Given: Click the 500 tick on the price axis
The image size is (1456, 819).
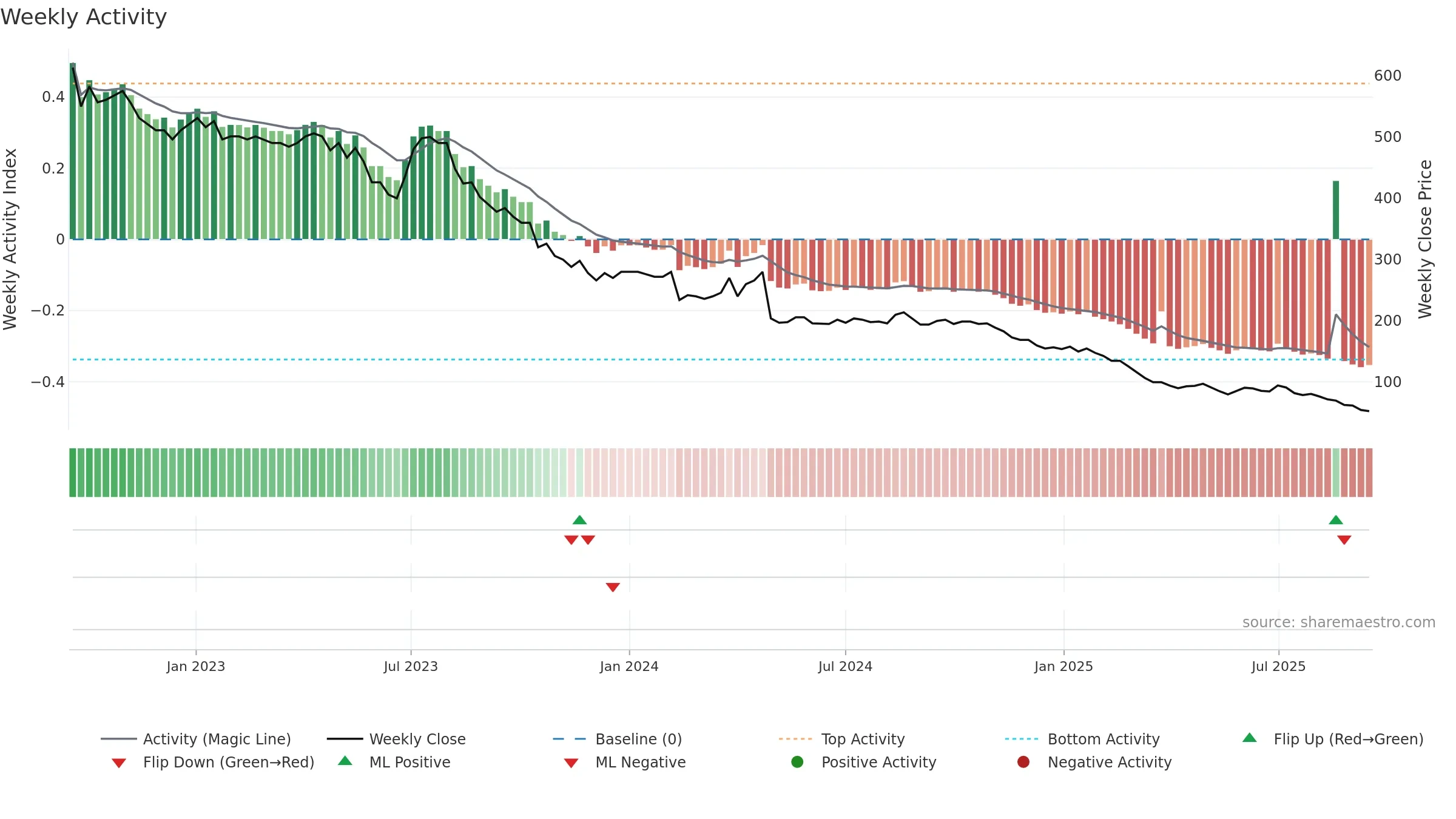Looking at the screenshot, I should [1387, 137].
